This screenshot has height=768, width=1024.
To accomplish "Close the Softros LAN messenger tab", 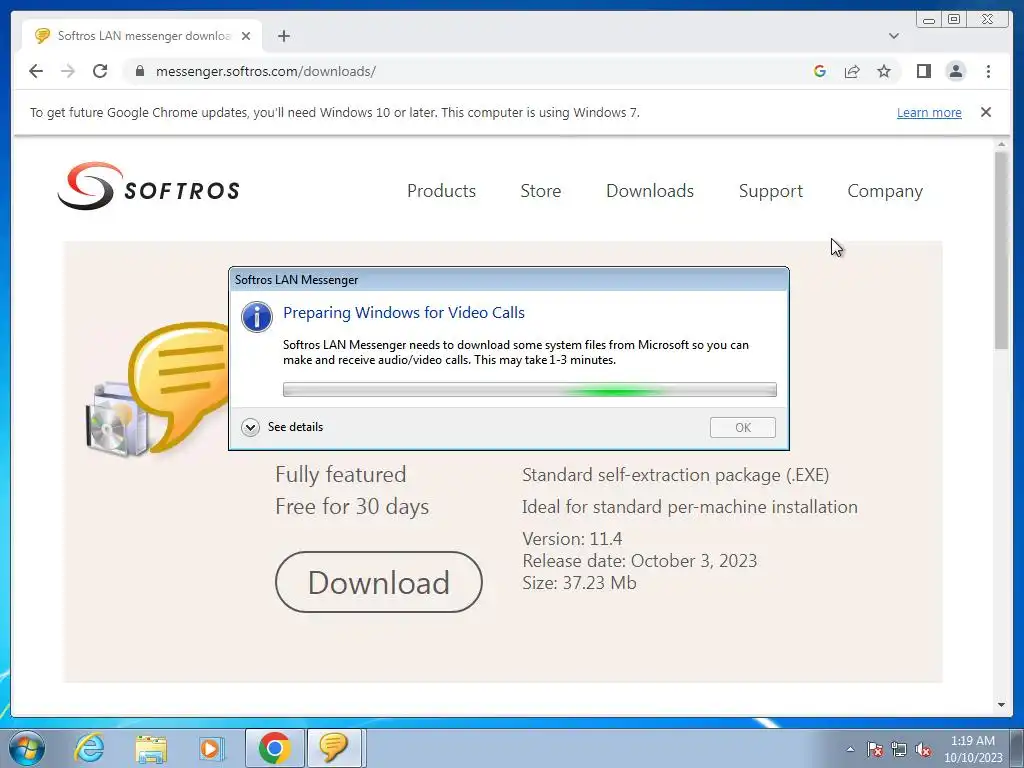I will click(x=246, y=36).
